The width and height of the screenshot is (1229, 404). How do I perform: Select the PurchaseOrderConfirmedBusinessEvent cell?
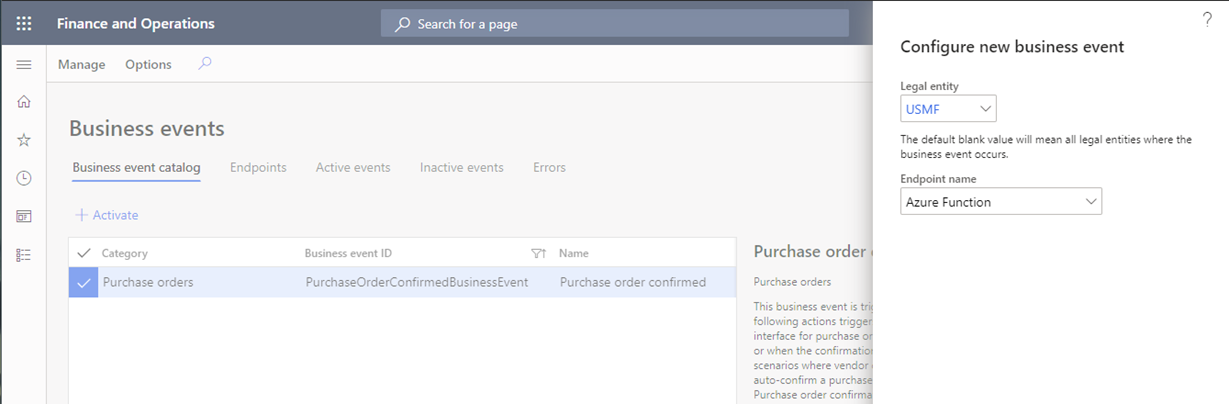(416, 282)
